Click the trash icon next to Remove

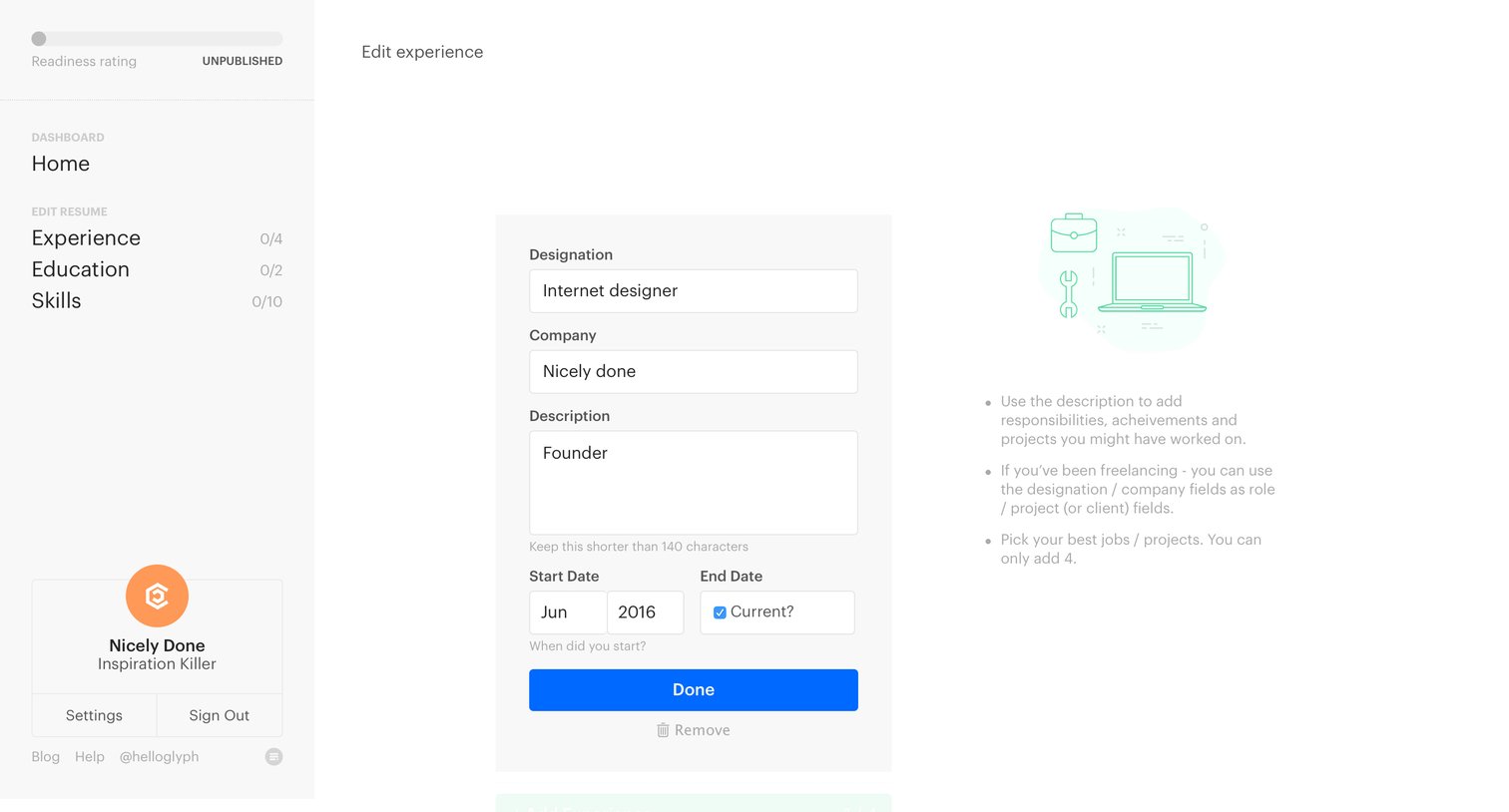(663, 730)
